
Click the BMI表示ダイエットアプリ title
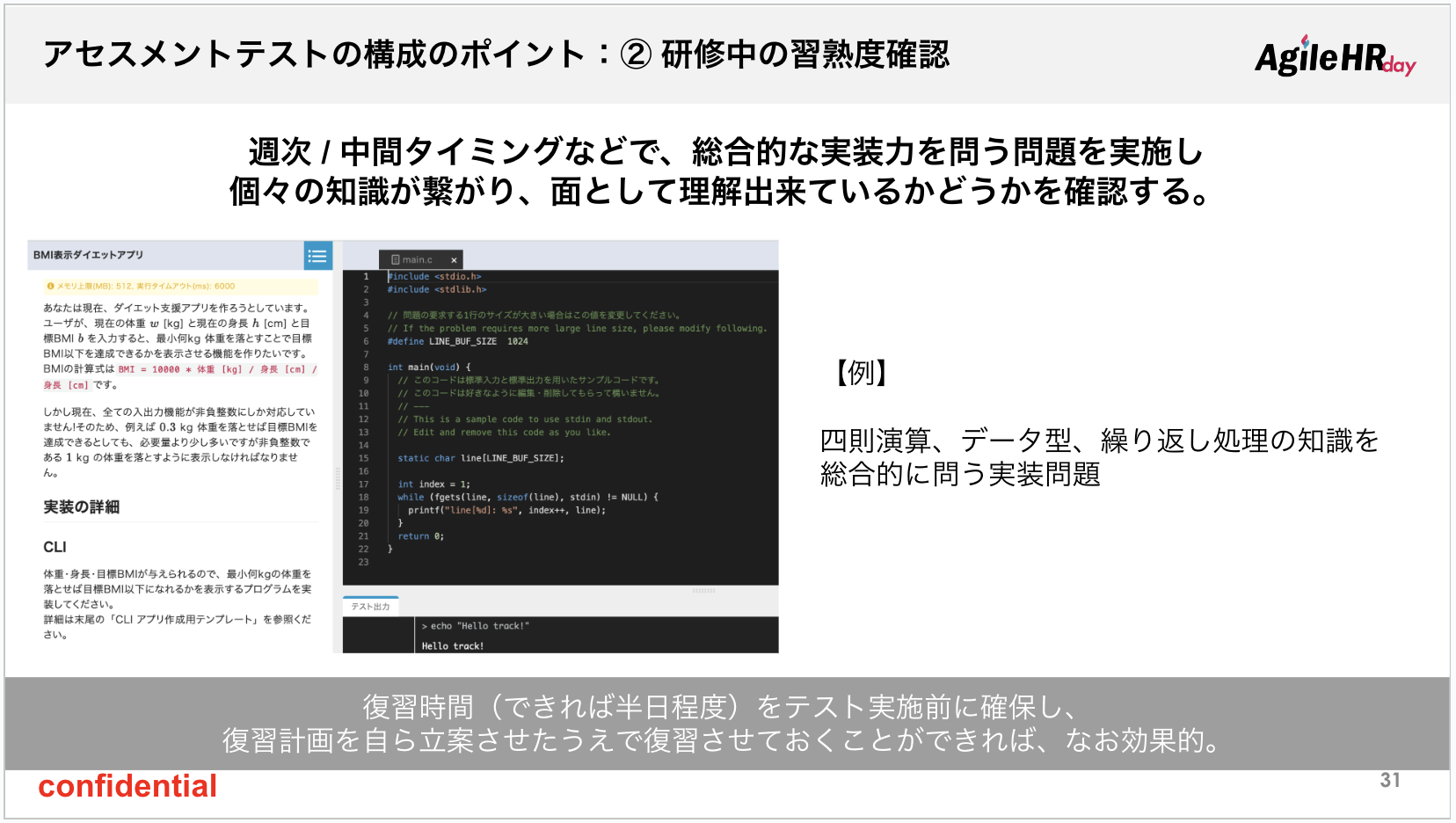[88, 255]
